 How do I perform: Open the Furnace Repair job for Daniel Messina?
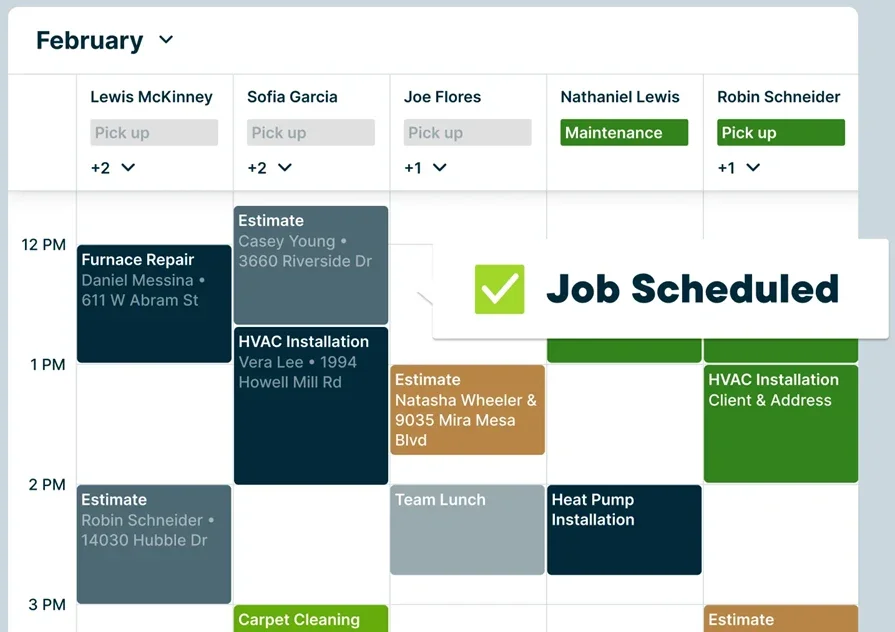153,300
